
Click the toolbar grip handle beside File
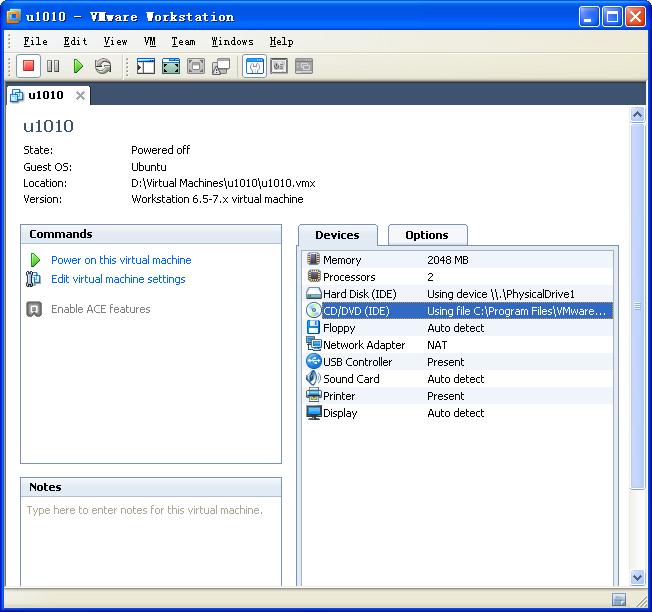[x=9, y=42]
